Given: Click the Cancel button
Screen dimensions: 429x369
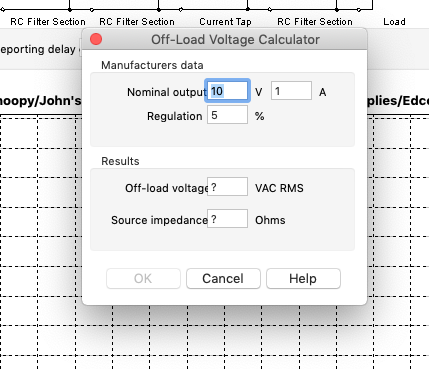Looking at the screenshot, I should [223, 278].
